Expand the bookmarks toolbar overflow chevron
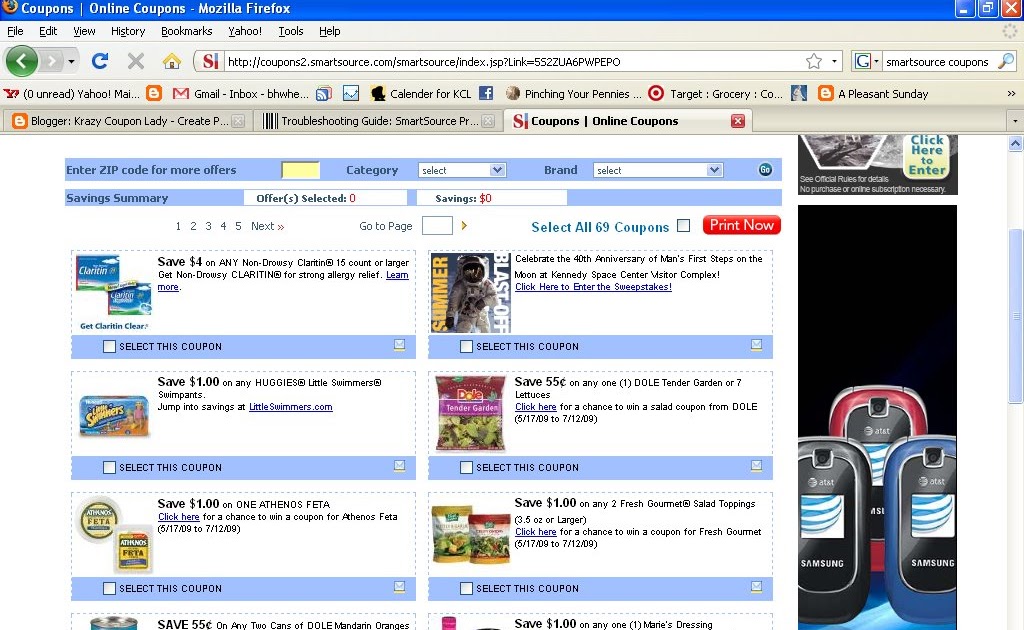1024x630 pixels. (x=1011, y=94)
